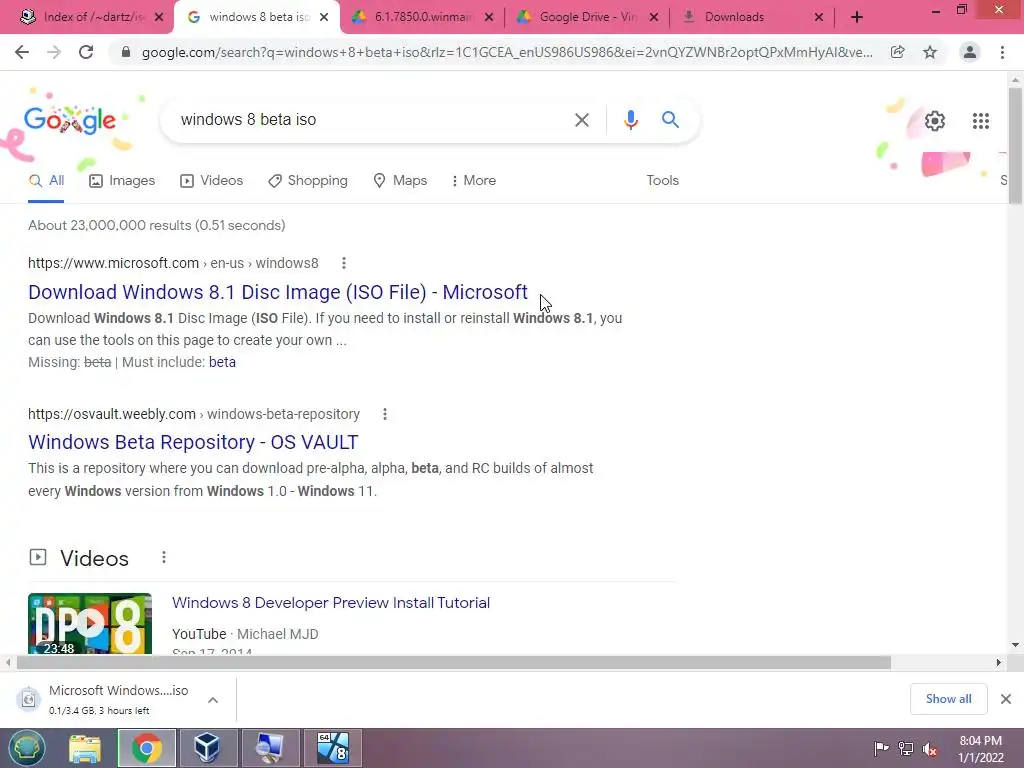Viewport: 1024px width, 768px height.
Task: Open Windows 8 Developer Preview Install Tutorial
Action: pyautogui.click(x=331, y=602)
